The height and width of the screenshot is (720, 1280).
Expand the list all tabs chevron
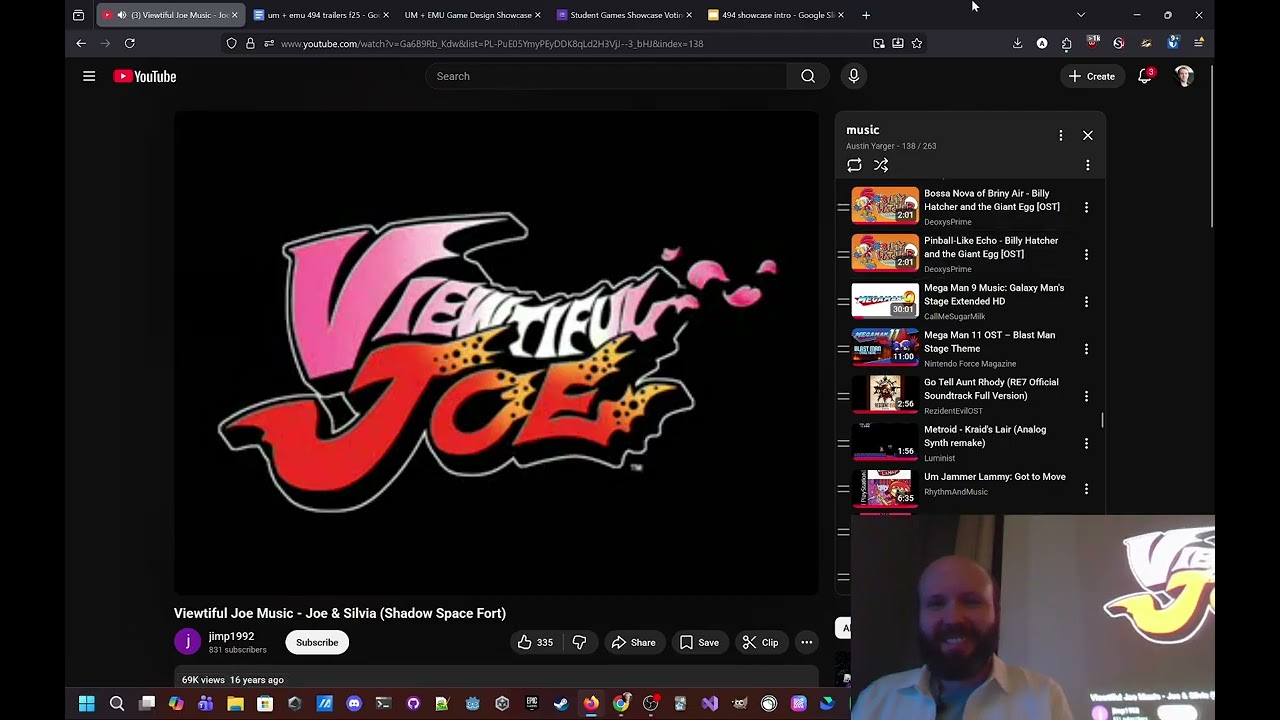coord(1081,15)
